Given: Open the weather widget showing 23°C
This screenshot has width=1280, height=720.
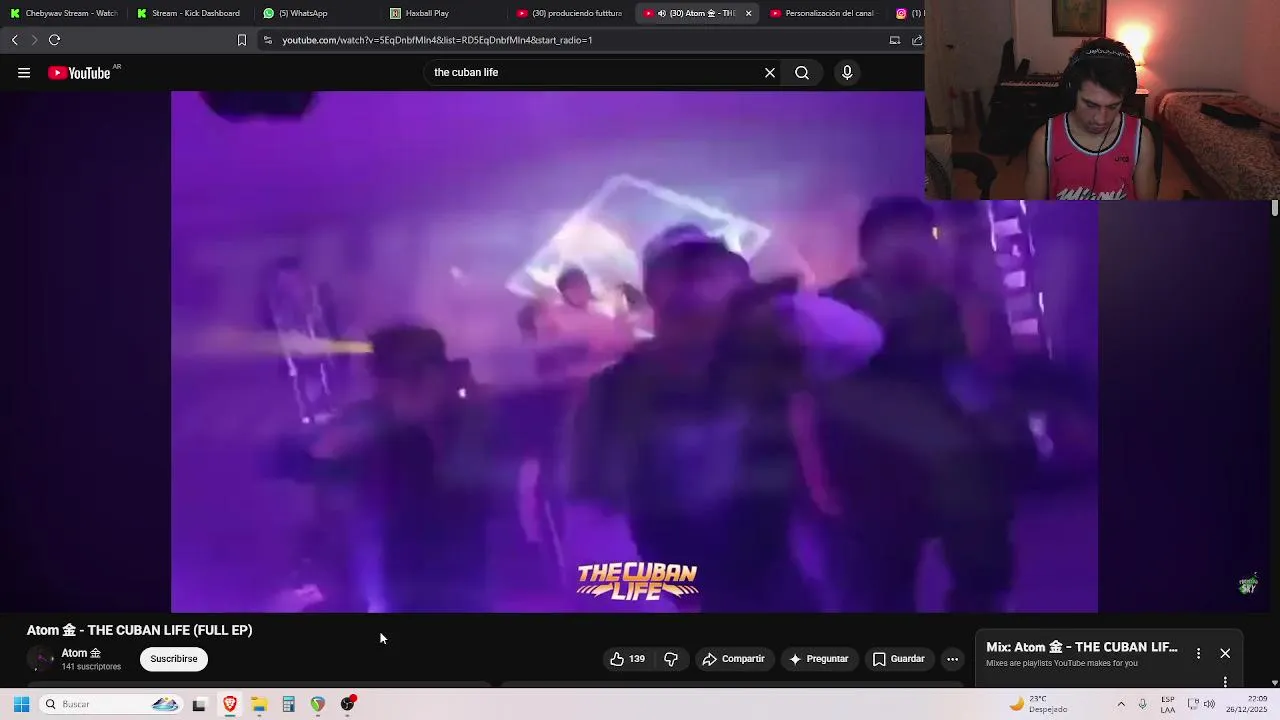Looking at the screenshot, I should [x=1038, y=704].
